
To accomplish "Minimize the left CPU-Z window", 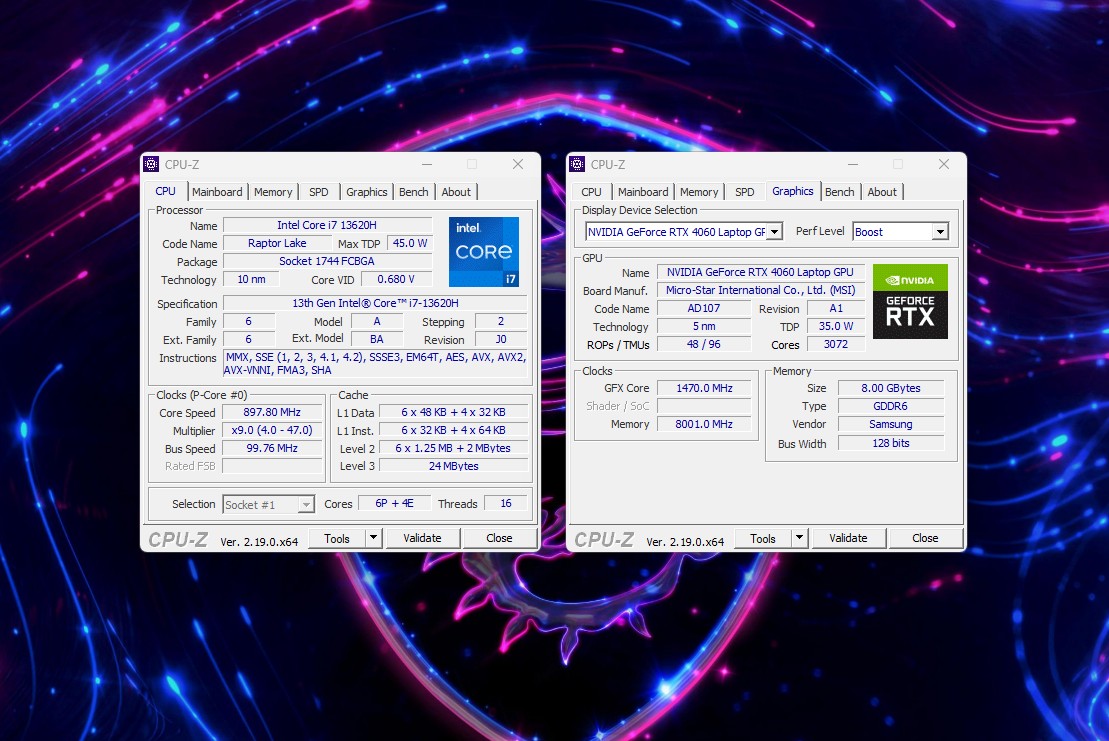I will 427,164.
